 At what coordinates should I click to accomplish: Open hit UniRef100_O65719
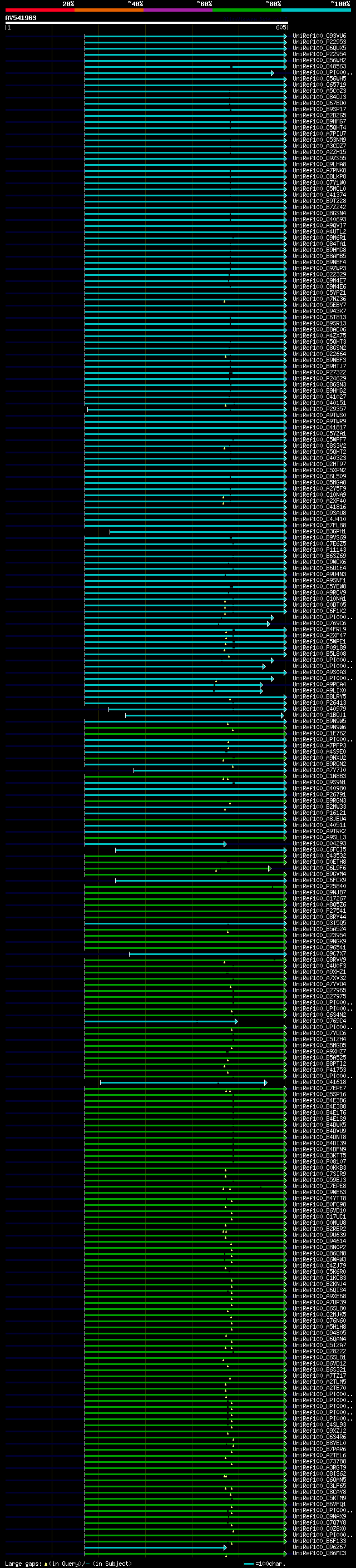319,85
